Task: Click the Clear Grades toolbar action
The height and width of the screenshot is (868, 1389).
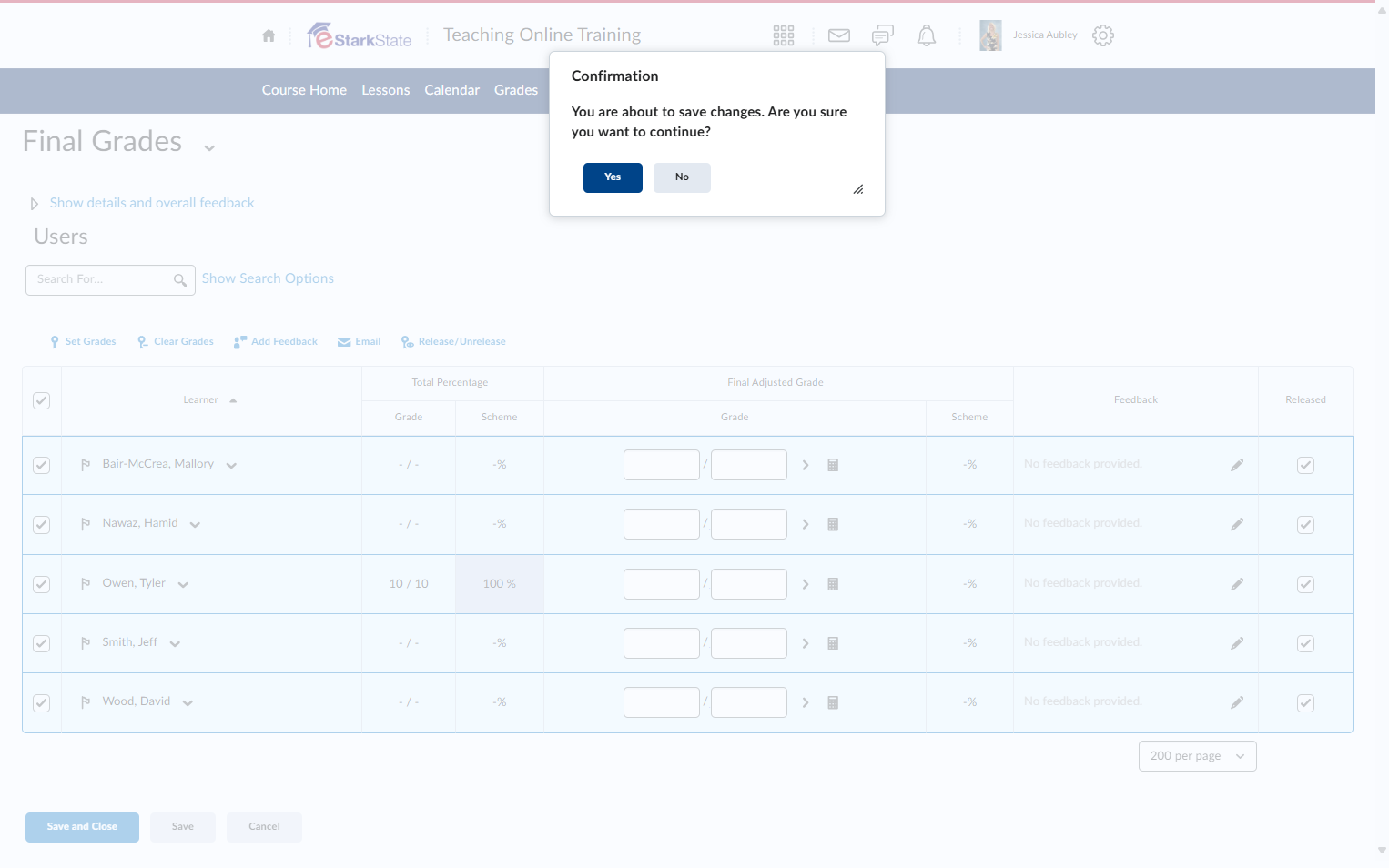Action: (x=176, y=342)
